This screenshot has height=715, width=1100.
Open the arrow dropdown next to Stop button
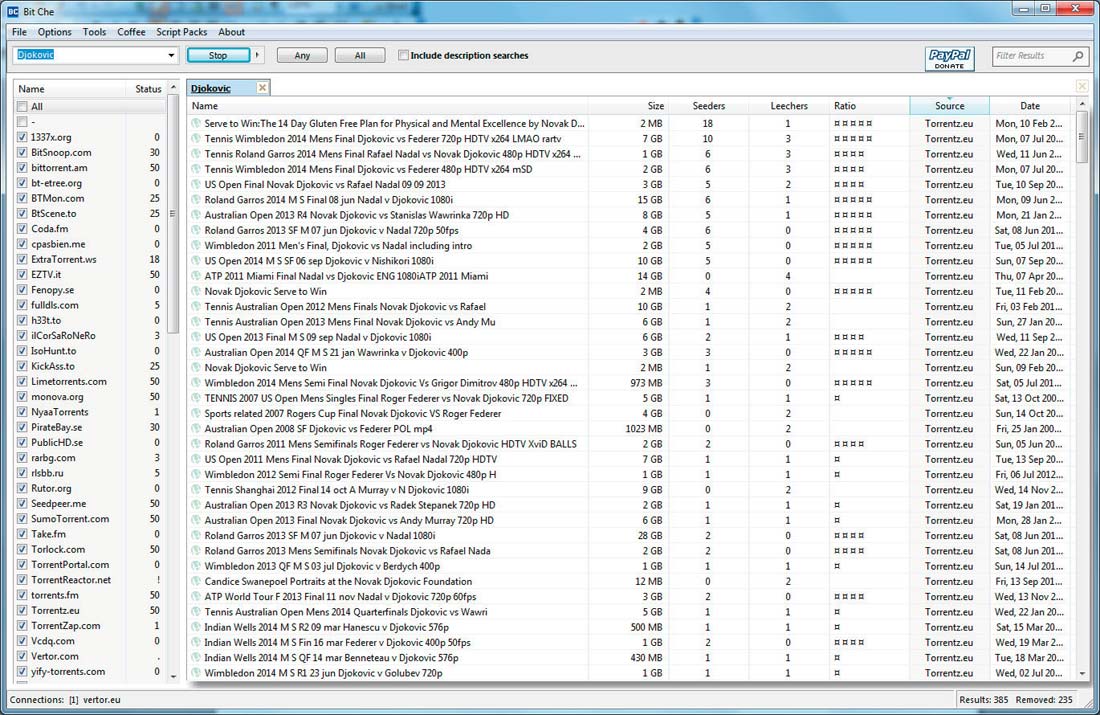[257, 55]
